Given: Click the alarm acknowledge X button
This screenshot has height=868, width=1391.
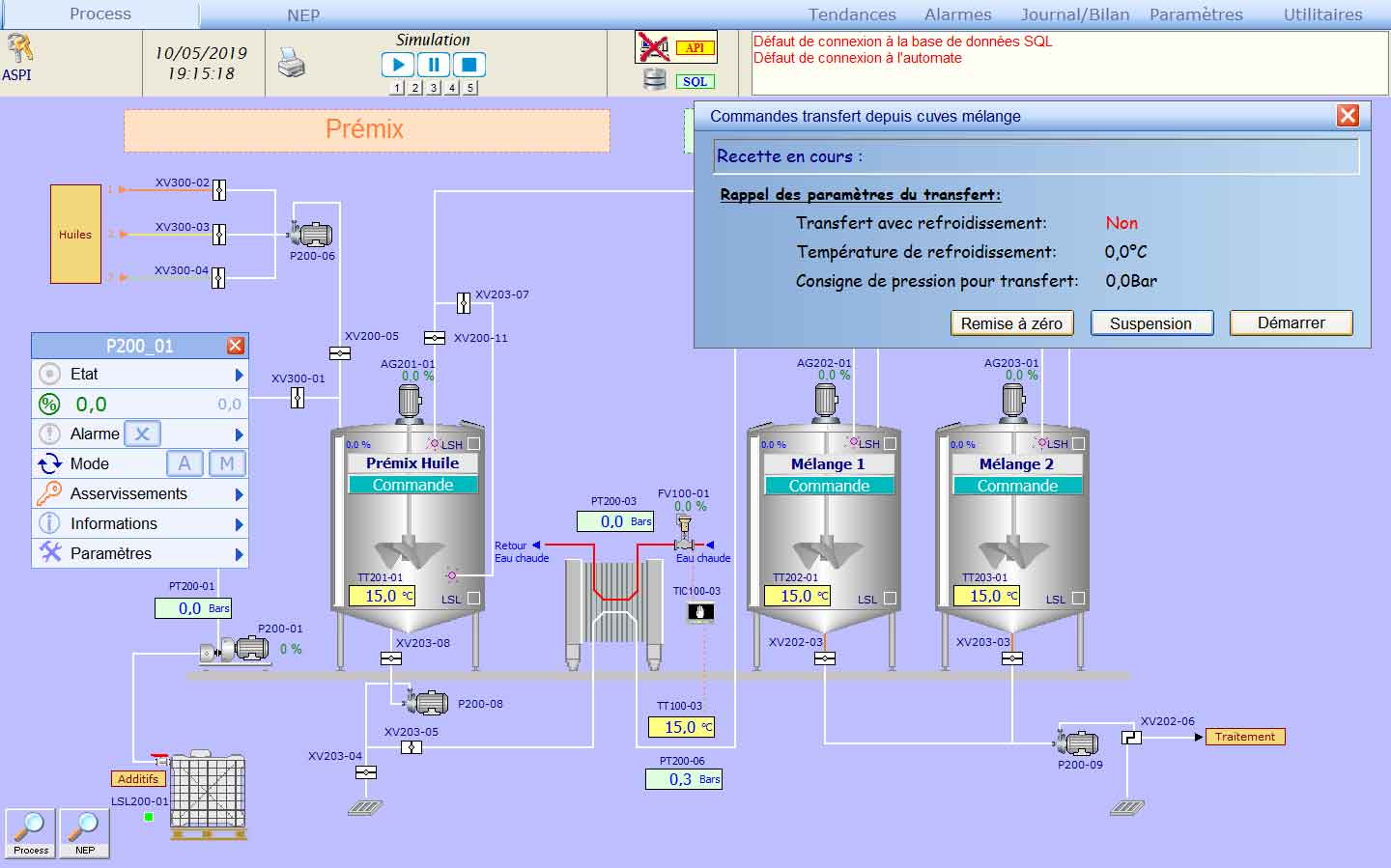Looking at the screenshot, I should (x=142, y=434).
